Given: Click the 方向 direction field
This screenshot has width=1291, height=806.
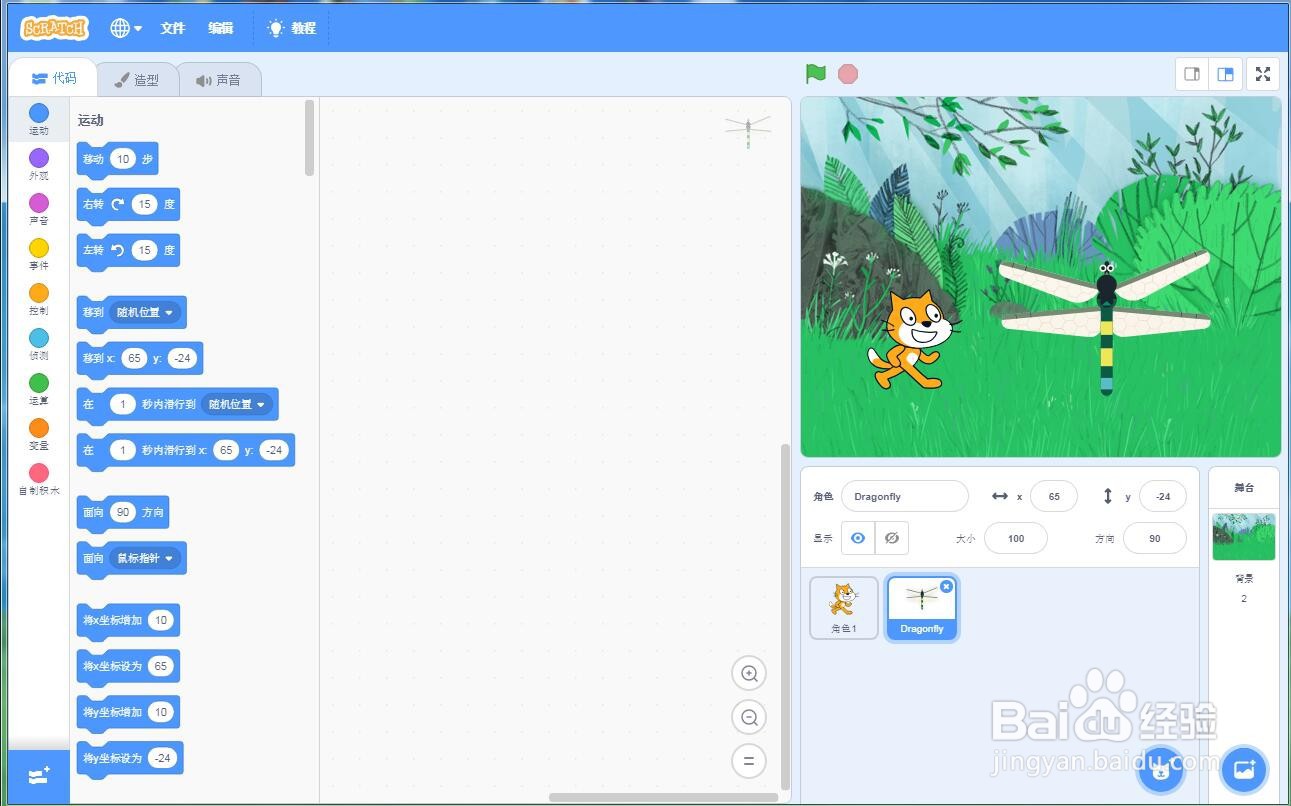Looking at the screenshot, I should (x=1155, y=538).
